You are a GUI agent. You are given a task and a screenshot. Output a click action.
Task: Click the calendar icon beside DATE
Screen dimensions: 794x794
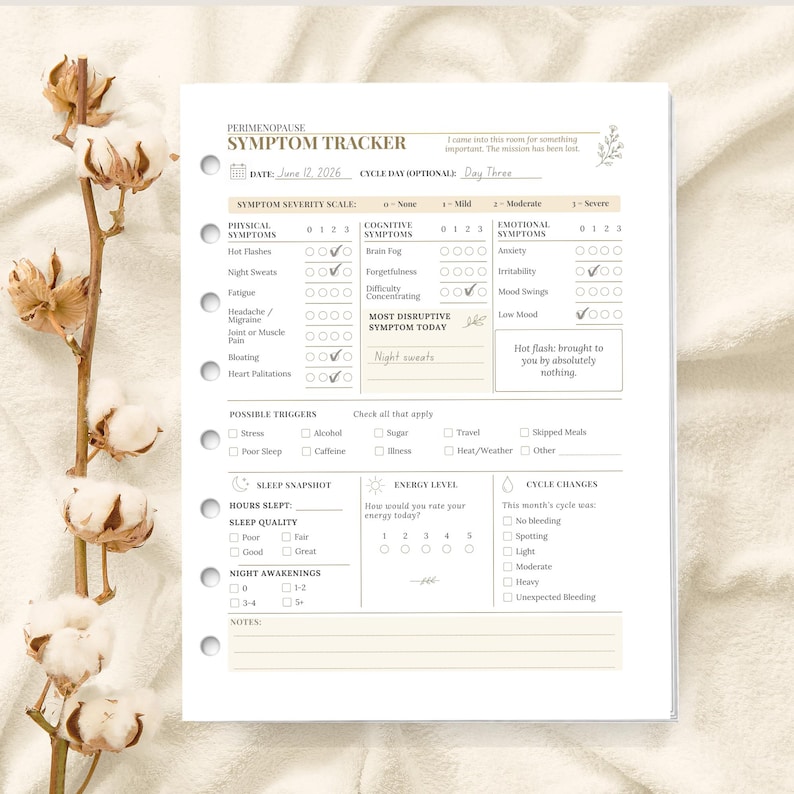(x=238, y=172)
